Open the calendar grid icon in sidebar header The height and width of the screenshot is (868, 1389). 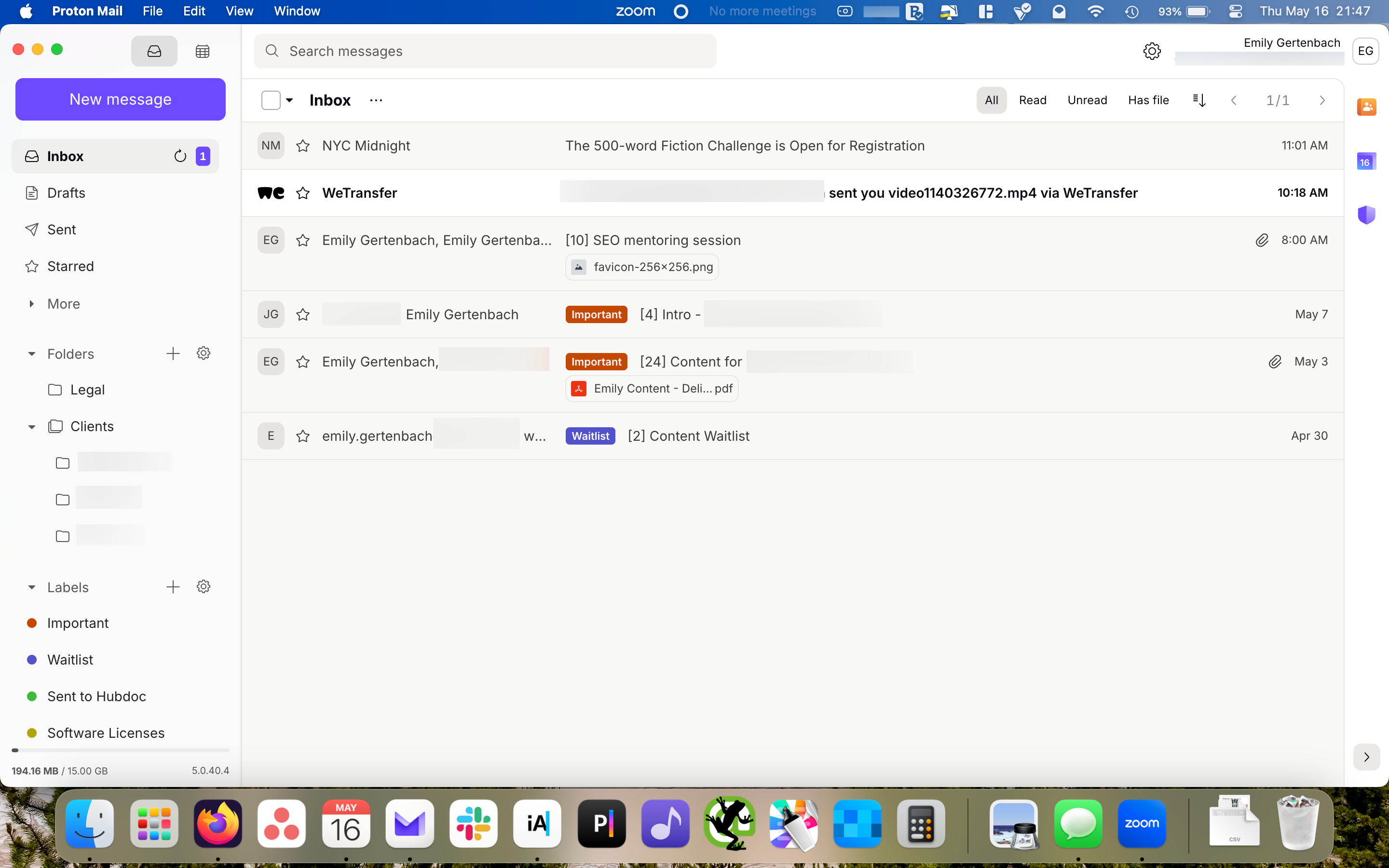point(202,51)
